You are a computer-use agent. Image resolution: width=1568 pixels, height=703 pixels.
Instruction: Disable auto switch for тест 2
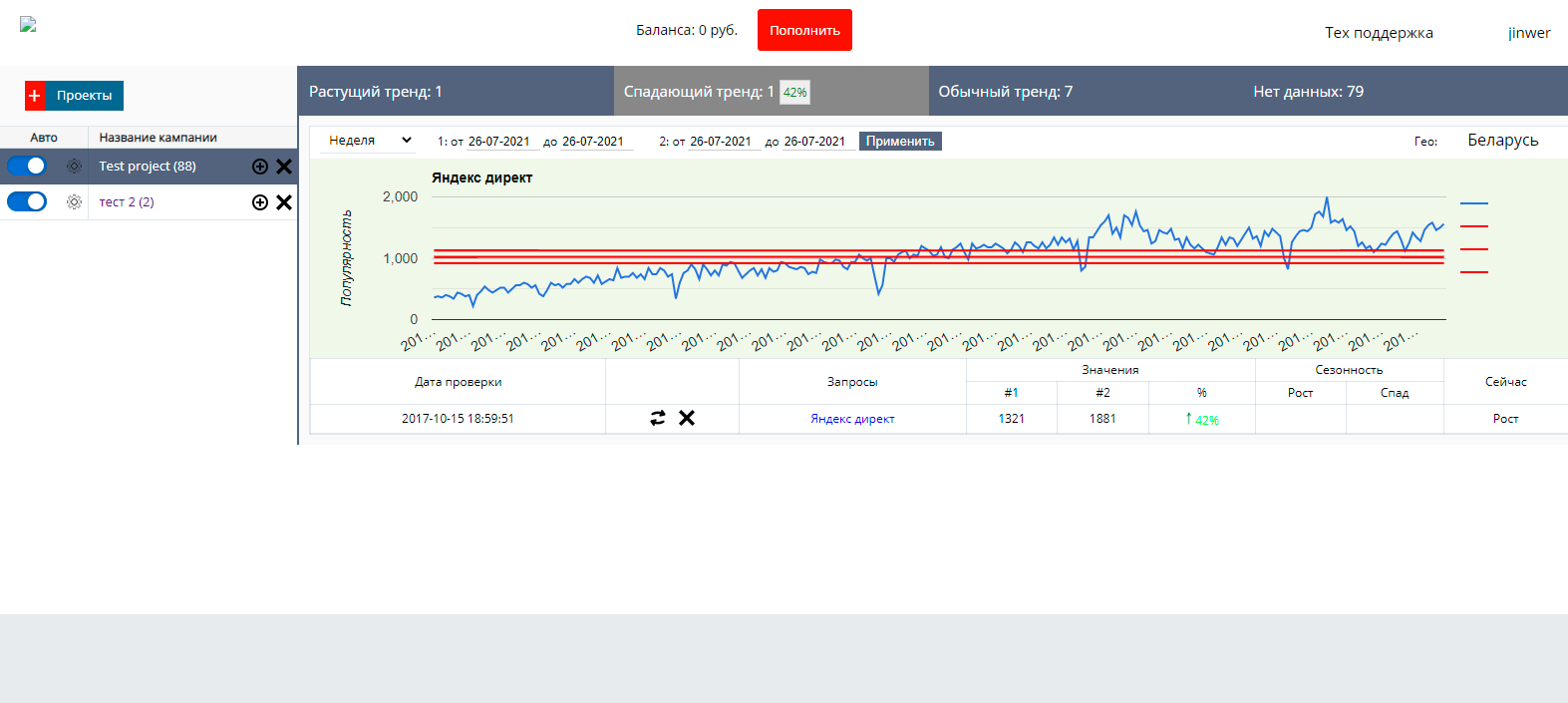[x=27, y=201]
